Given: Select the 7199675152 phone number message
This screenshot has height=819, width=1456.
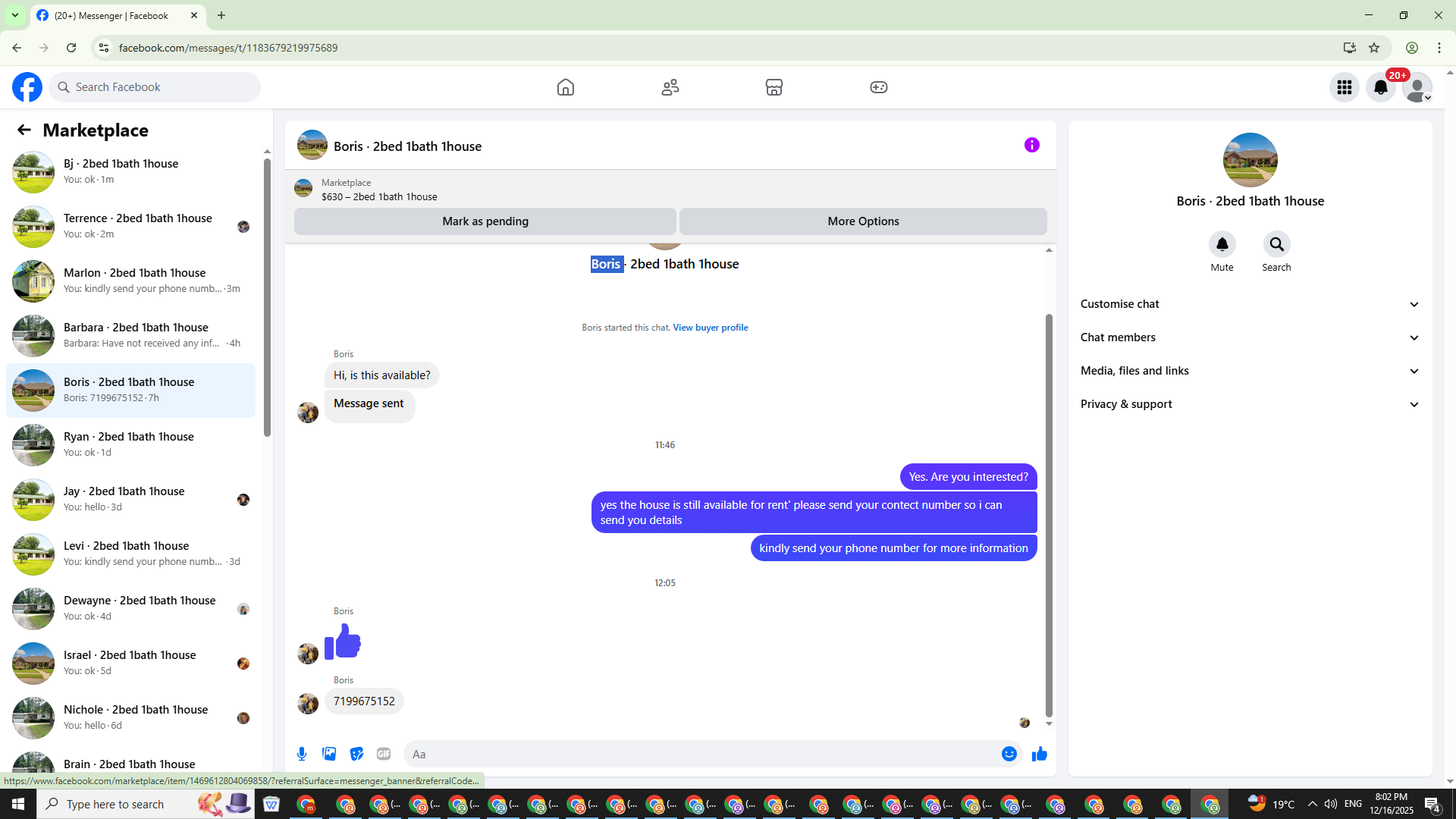Looking at the screenshot, I should pyautogui.click(x=364, y=701).
